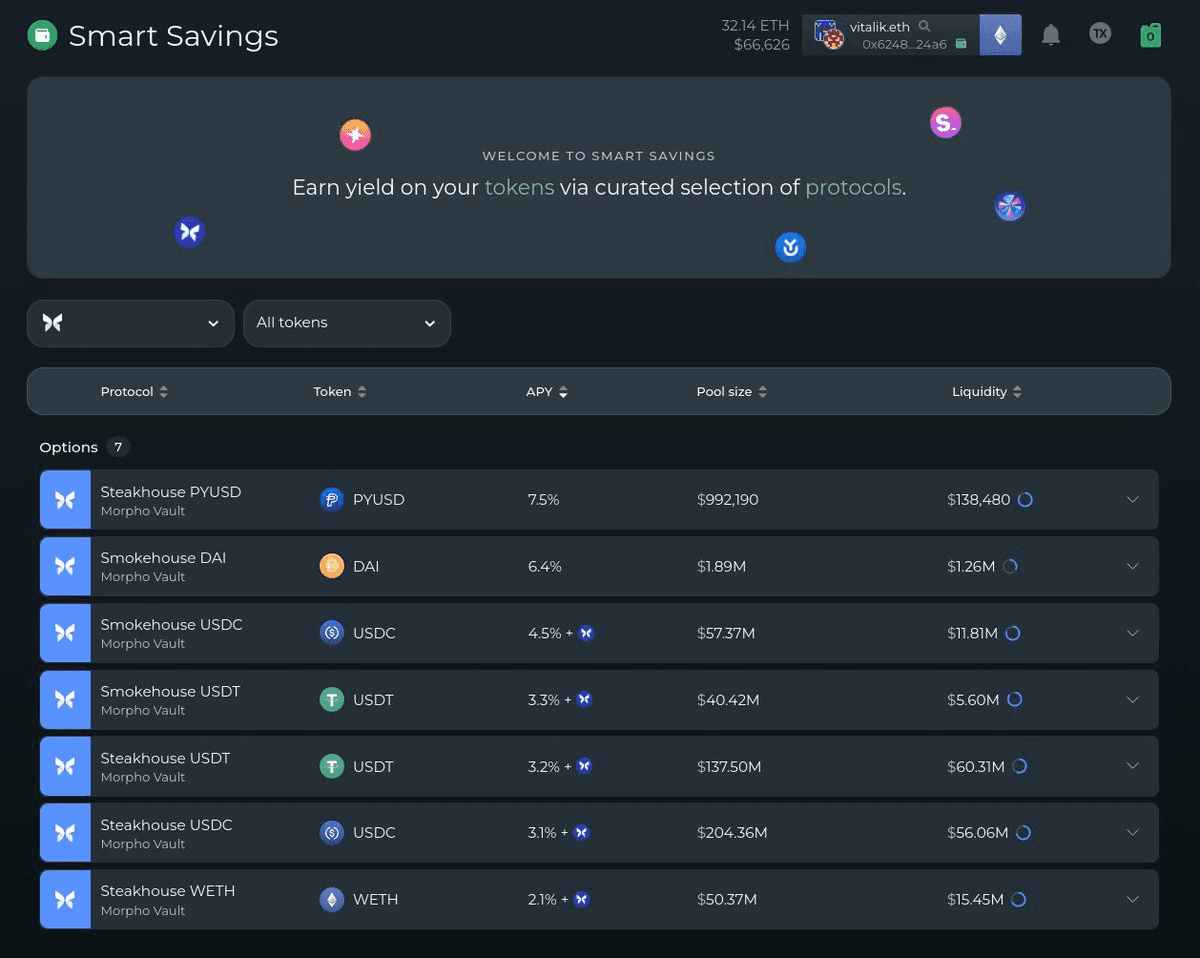
Task: Click the search icon beside vitalik.eth
Action: pos(924,26)
